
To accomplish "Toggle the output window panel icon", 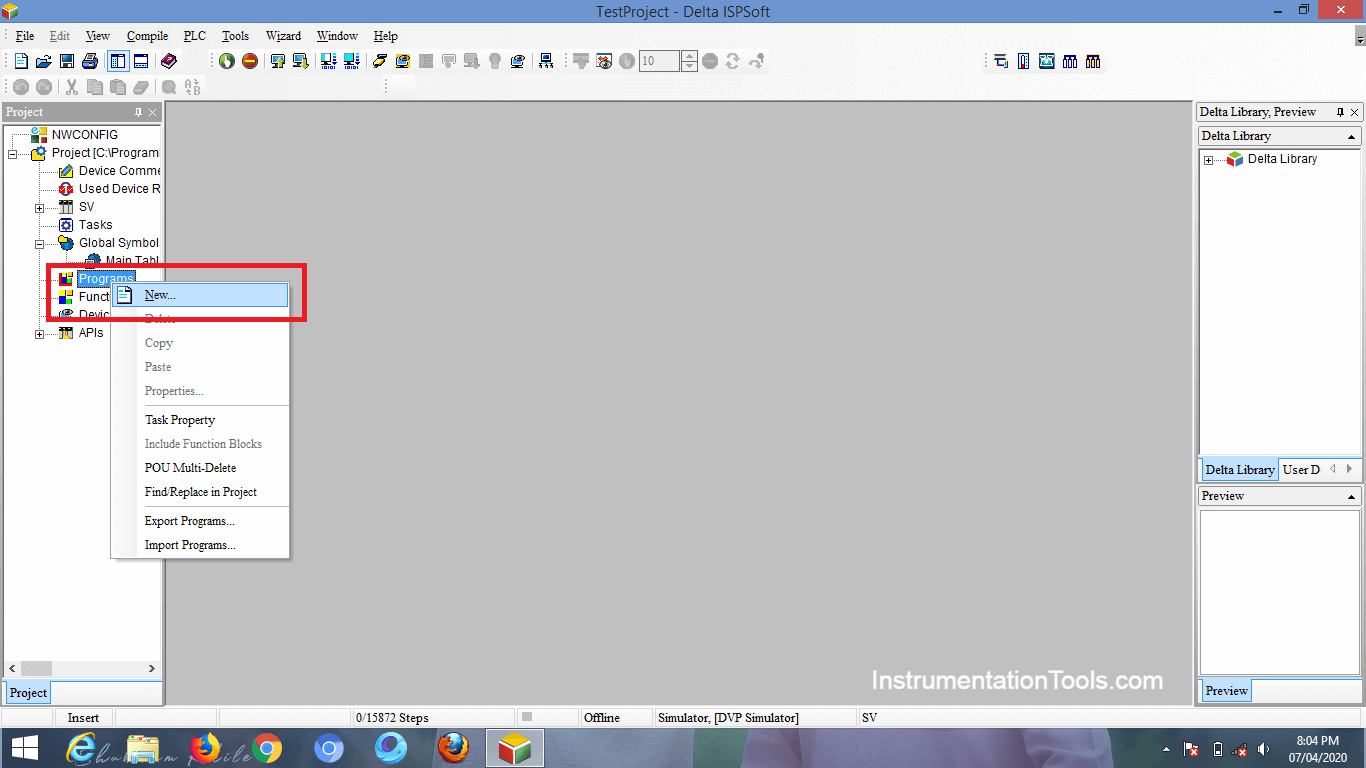I will pos(141,61).
